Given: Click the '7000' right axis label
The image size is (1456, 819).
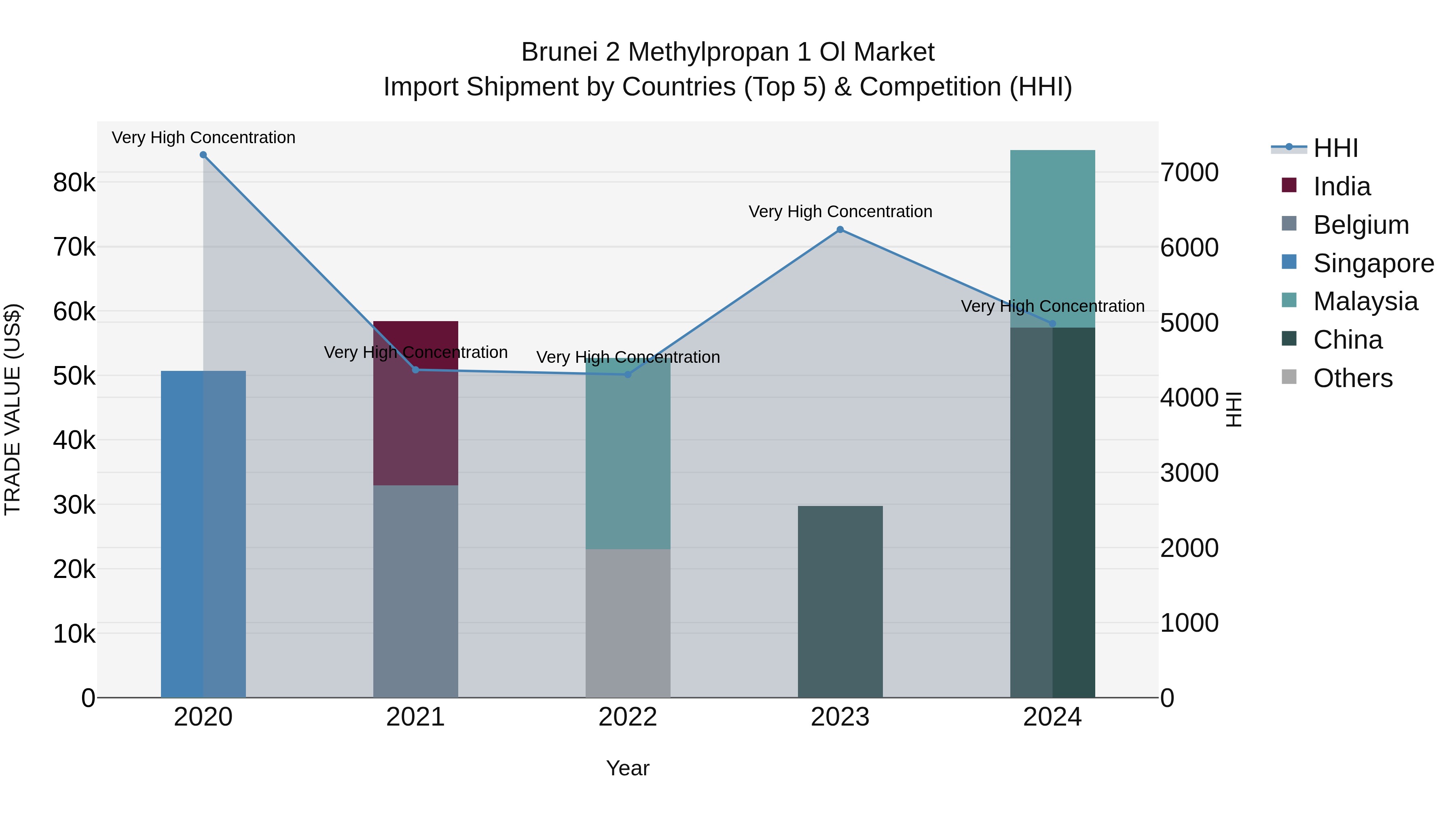Looking at the screenshot, I should point(1190,172).
